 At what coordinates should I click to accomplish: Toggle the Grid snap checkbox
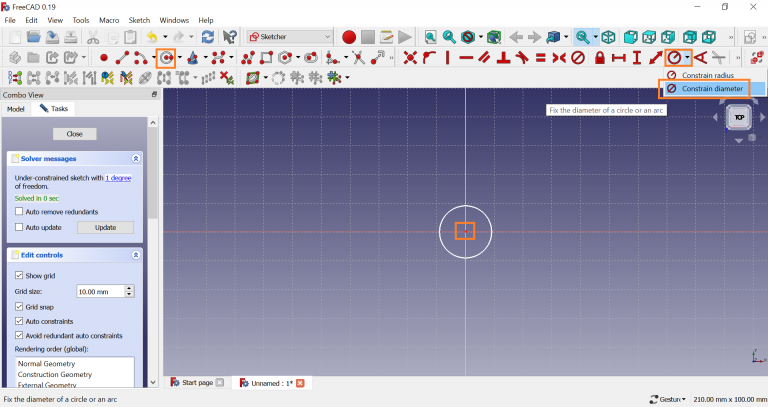(20, 306)
